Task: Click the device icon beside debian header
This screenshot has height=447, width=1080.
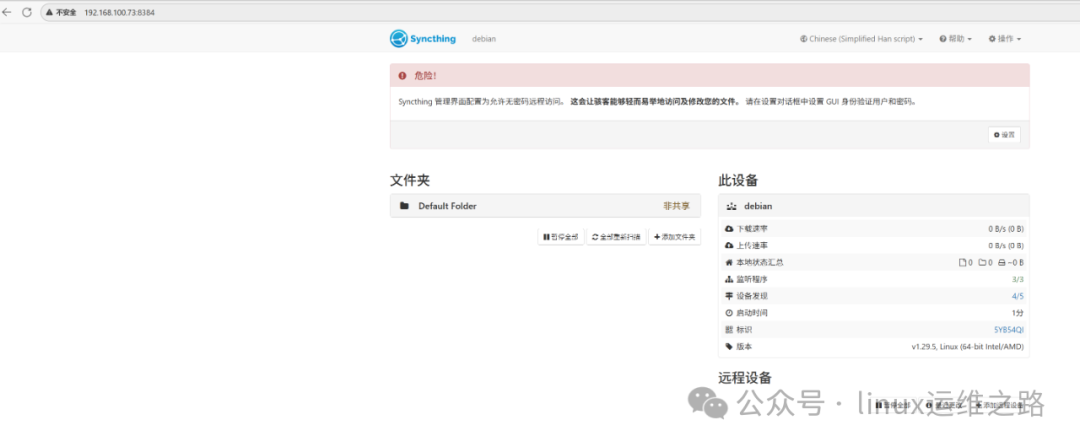Action: [x=731, y=207]
